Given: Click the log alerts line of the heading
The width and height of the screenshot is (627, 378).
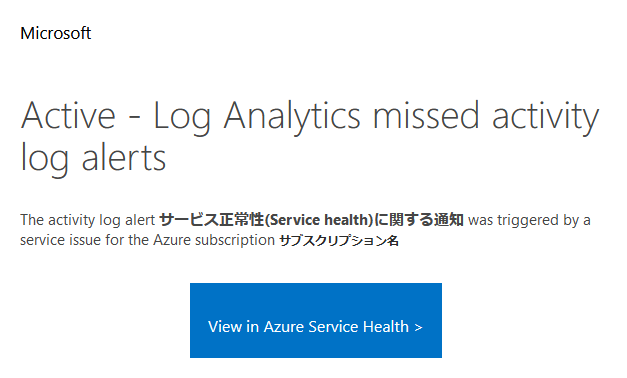Looking at the screenshot, I should [x=93, y=159].
